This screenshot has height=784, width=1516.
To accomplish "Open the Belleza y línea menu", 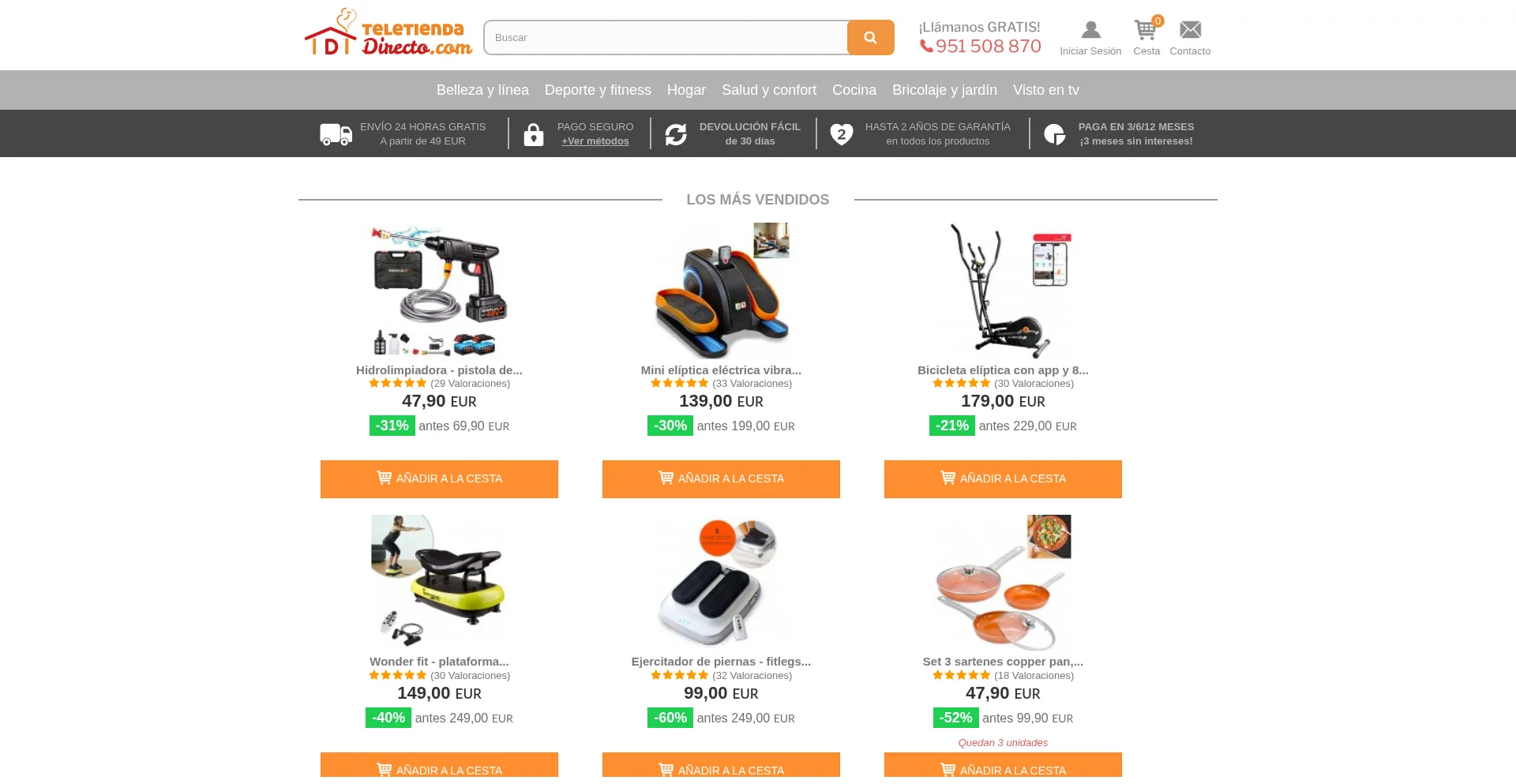I will (482, 90).
